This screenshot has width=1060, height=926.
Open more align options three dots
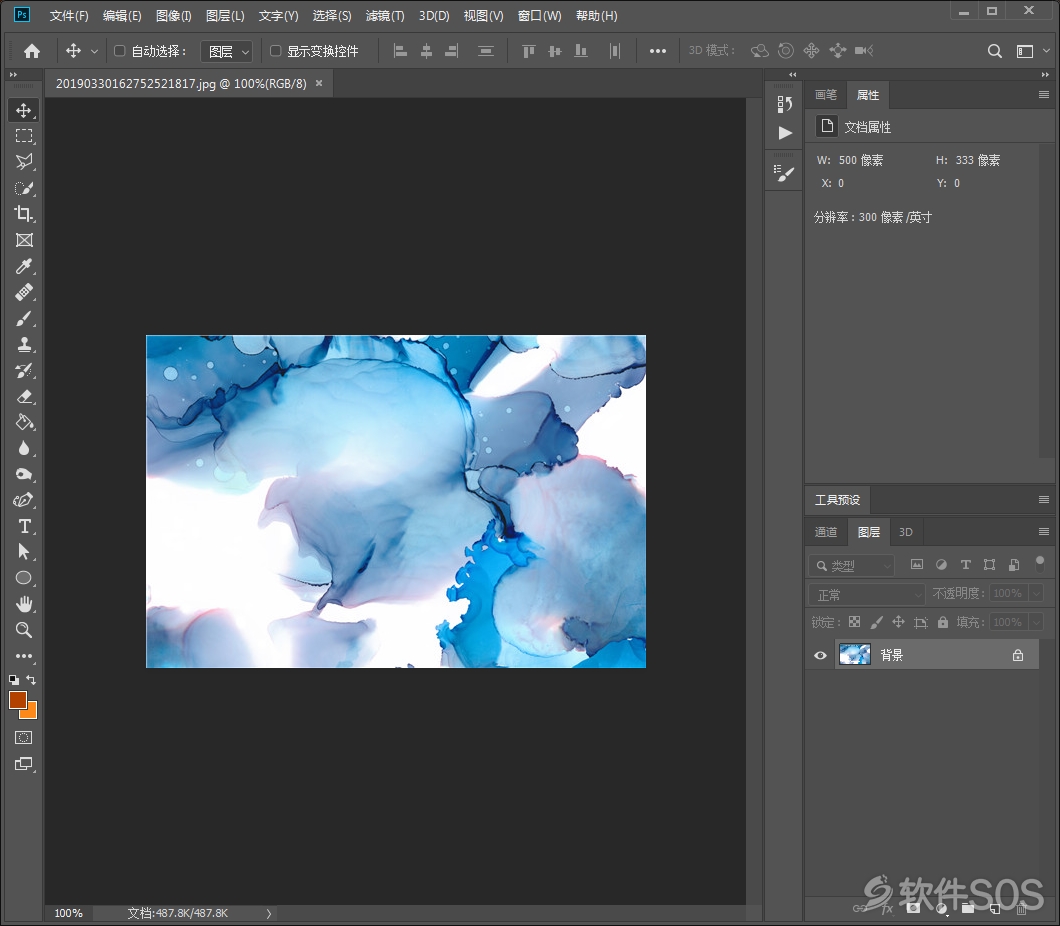click(658, 51)
